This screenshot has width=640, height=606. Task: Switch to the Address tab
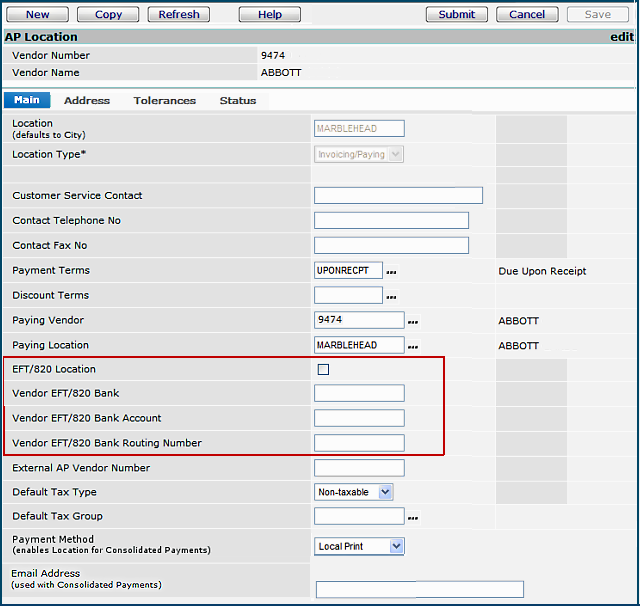tap(87, 101)
